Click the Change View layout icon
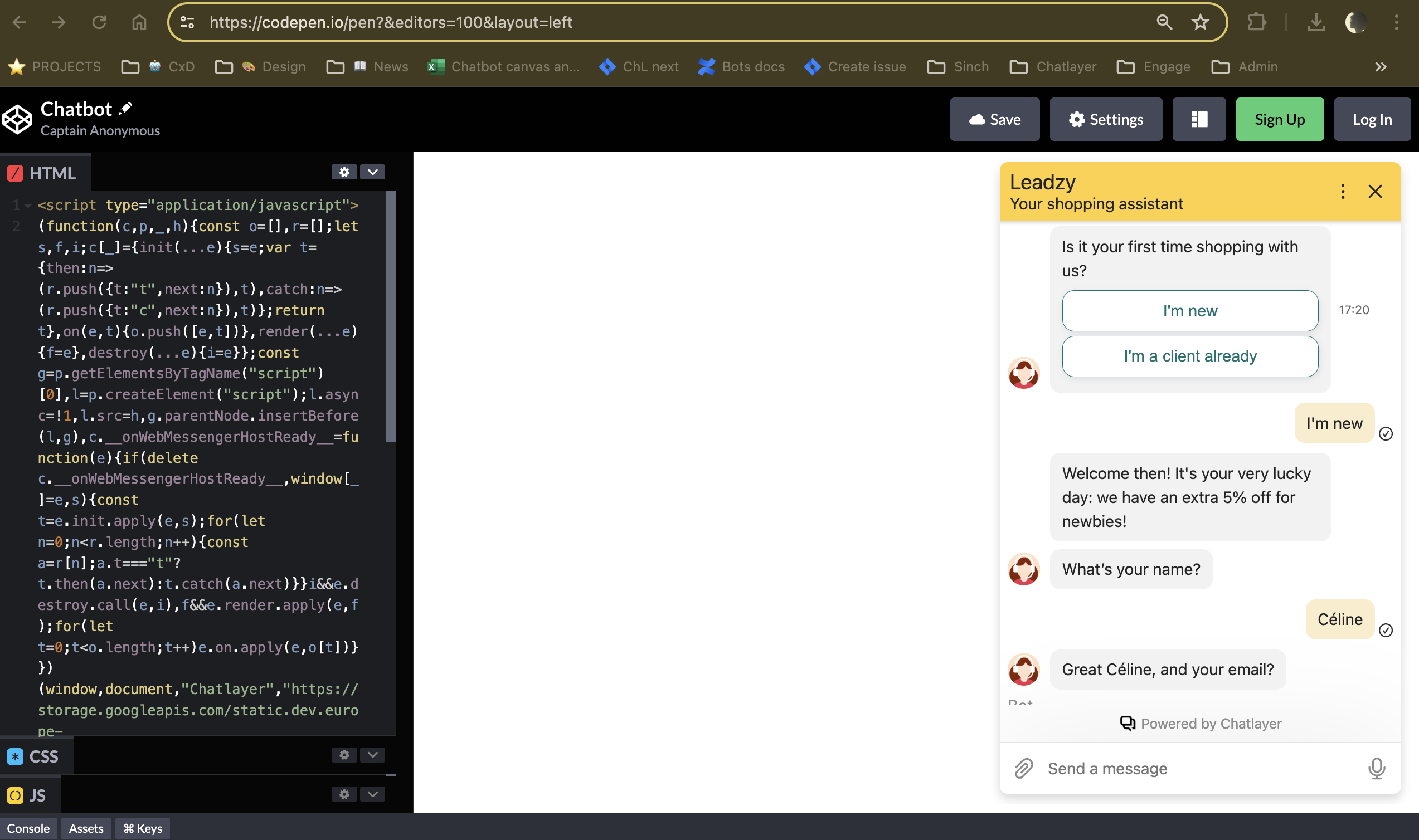Screen dimensions: 1419x840 coord(1199,119)
